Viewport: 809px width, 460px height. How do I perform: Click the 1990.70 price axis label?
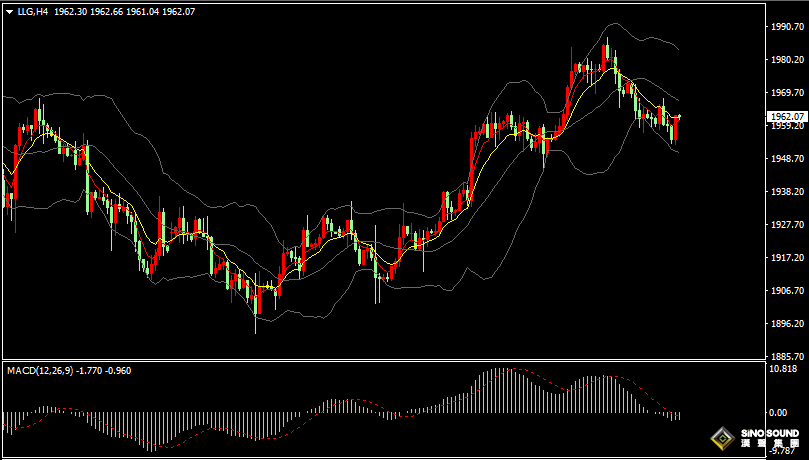(785, 27)
